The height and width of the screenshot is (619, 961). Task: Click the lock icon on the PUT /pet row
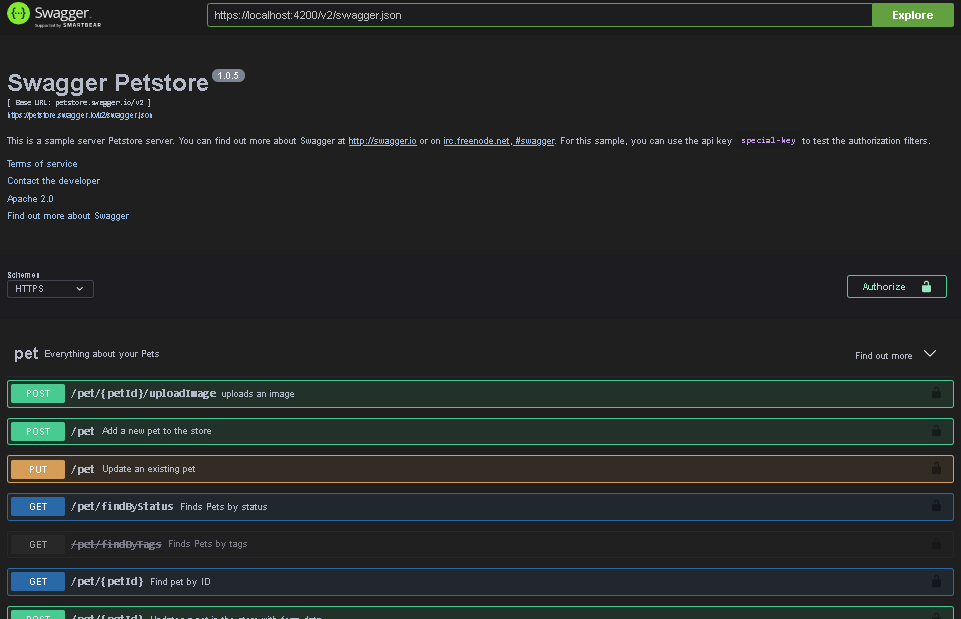click(x=937, y=468)
